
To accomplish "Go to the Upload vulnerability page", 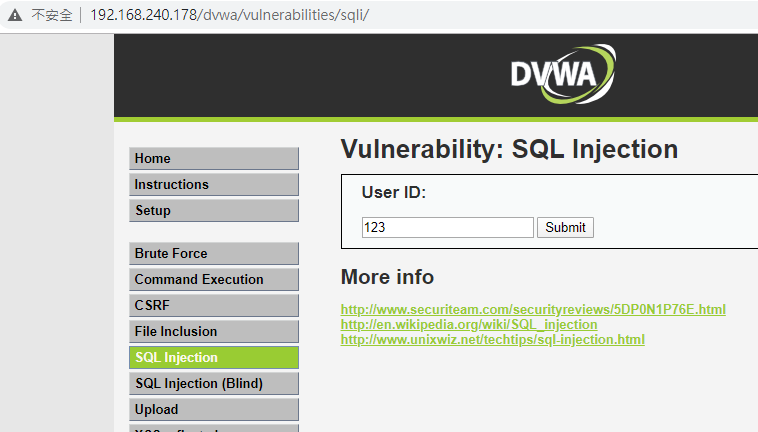I will coord(213,410).
